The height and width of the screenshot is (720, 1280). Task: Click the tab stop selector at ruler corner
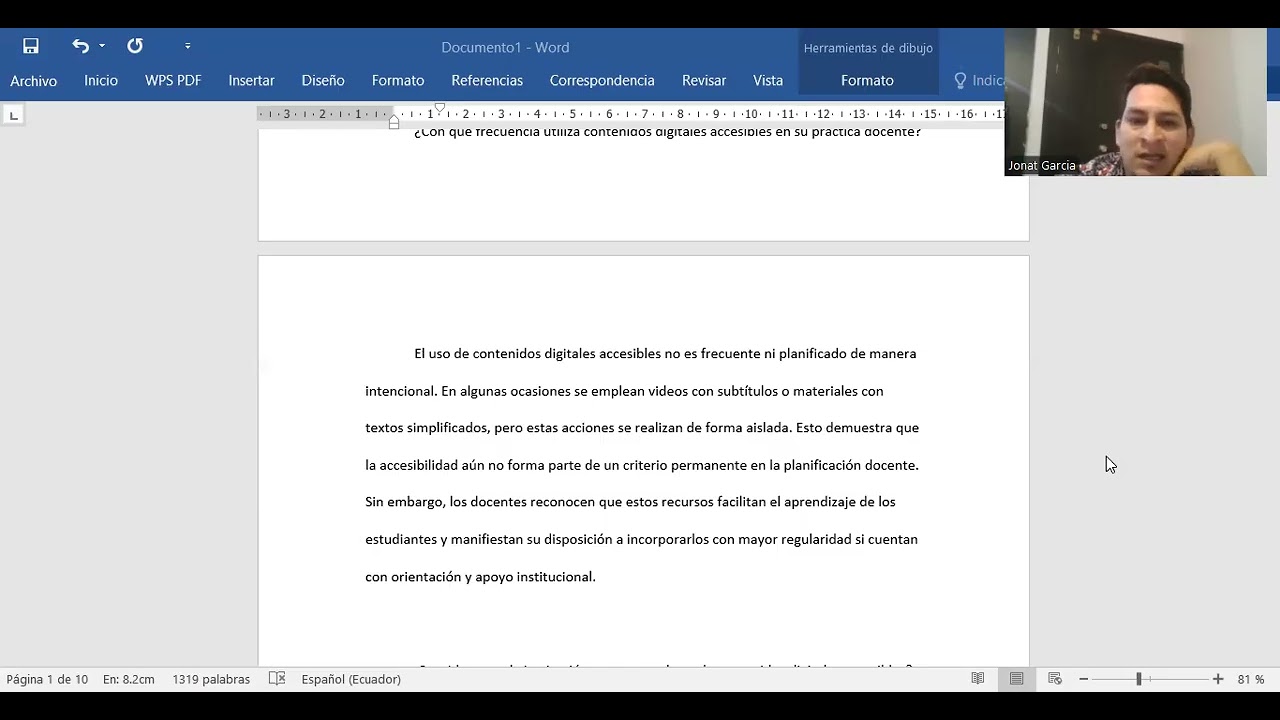(x=13, y=115)
